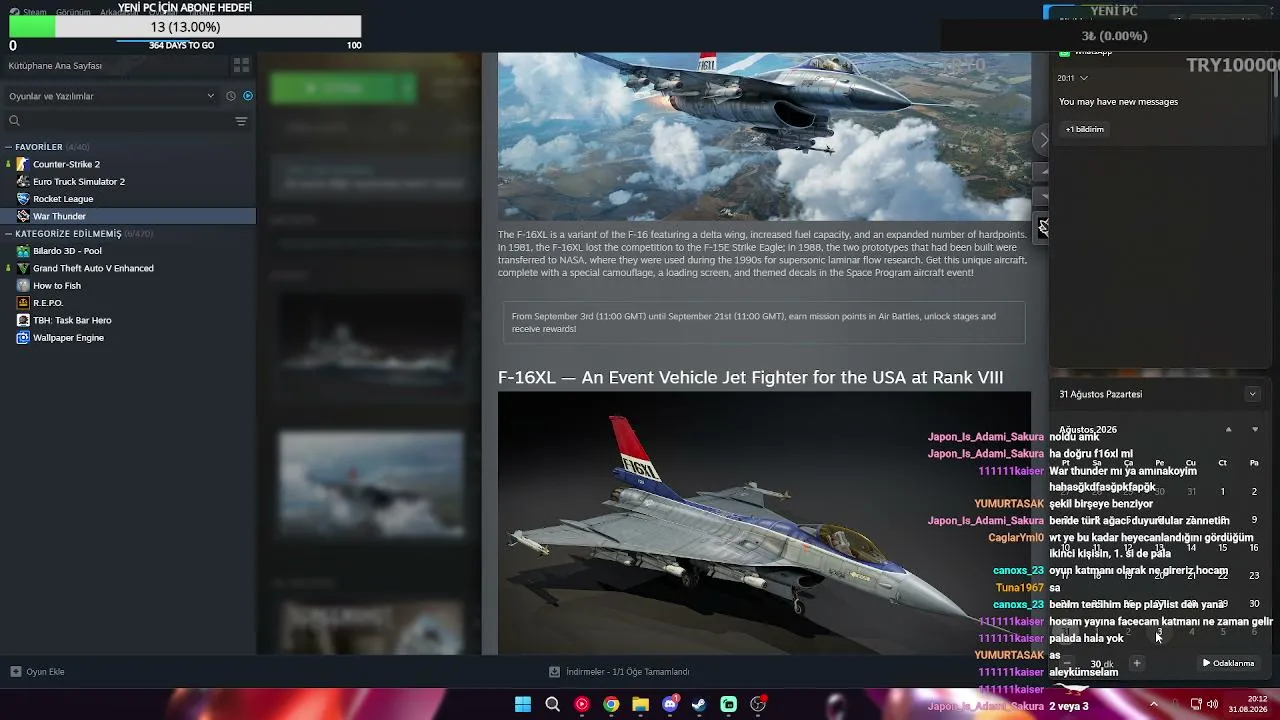Click the R.E.P.O. game icon
This screenshot has width=1280, height=720.
click(x=23, y=303)
